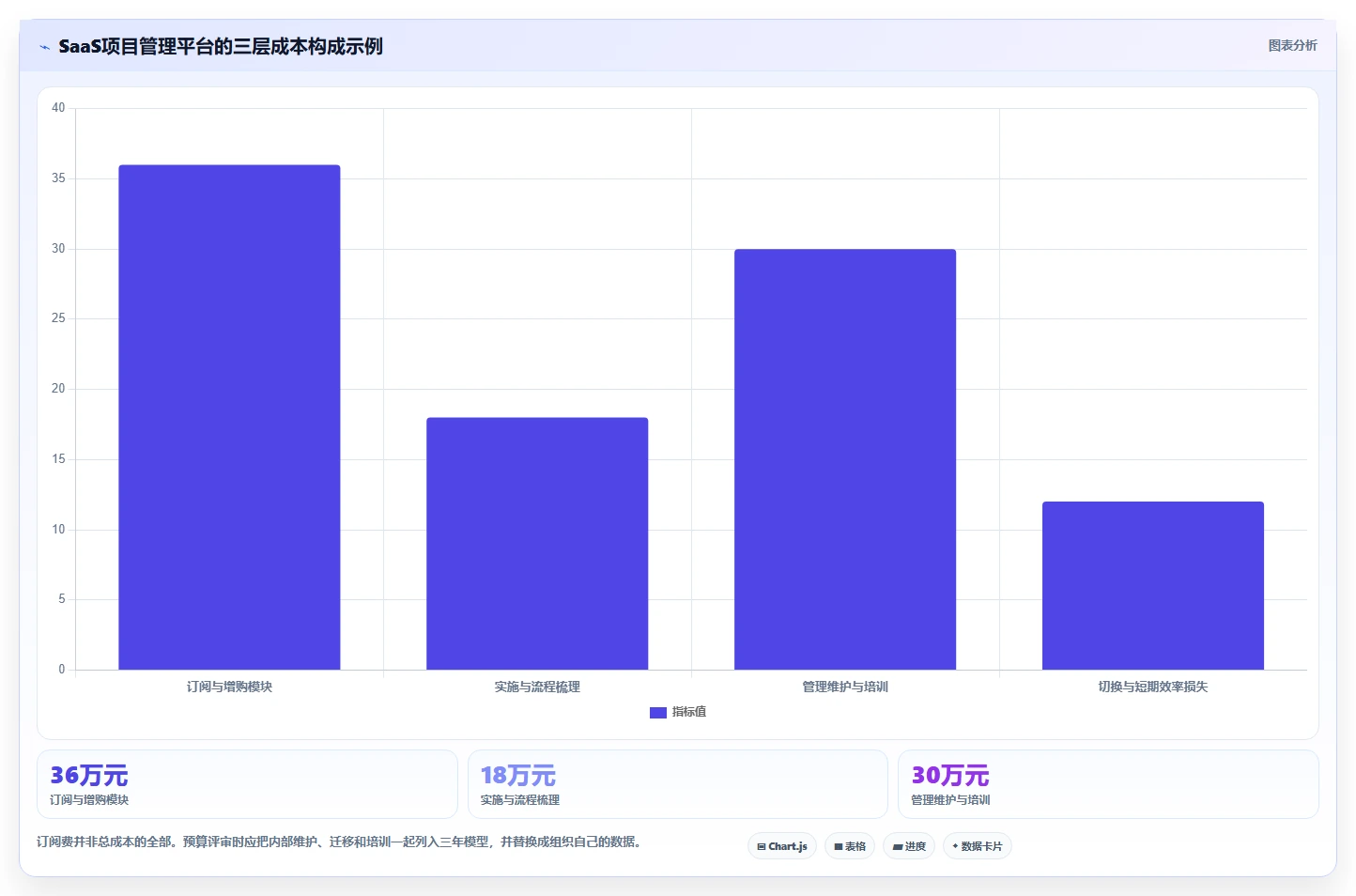This screenshot has height=896, width=1356.
Task: Select the 进度 tag chip
Action: click(x=909, y=846)
